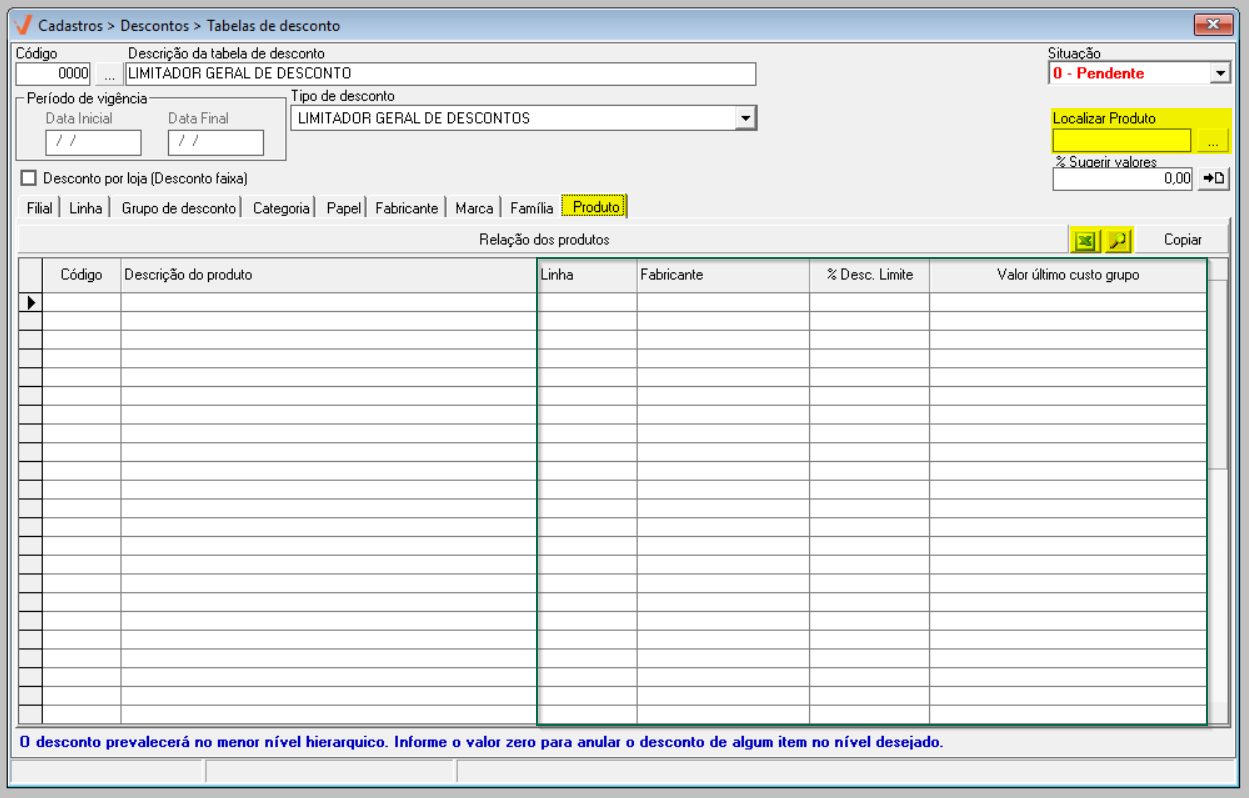Focus the Localizar Produto input field
The image size is (1249, 798).
[1121, 141]
